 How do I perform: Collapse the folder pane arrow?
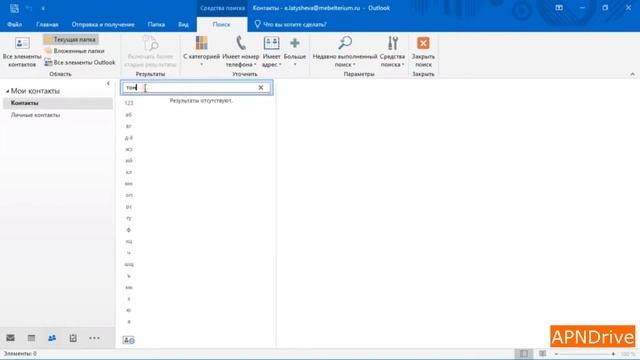108,83
